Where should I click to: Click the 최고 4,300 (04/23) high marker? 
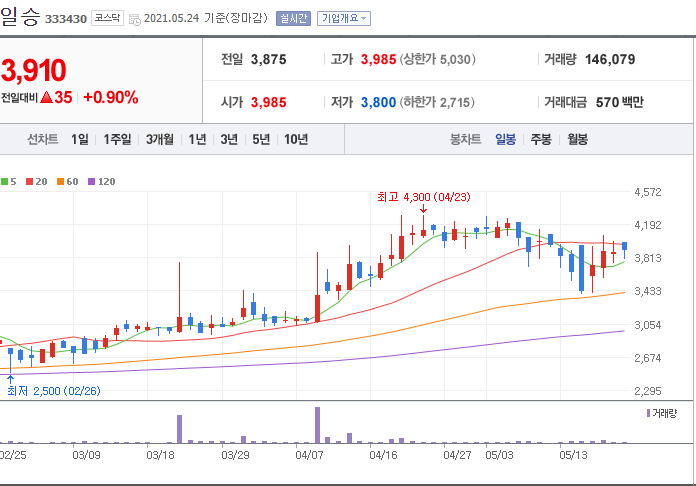[423, 197]
